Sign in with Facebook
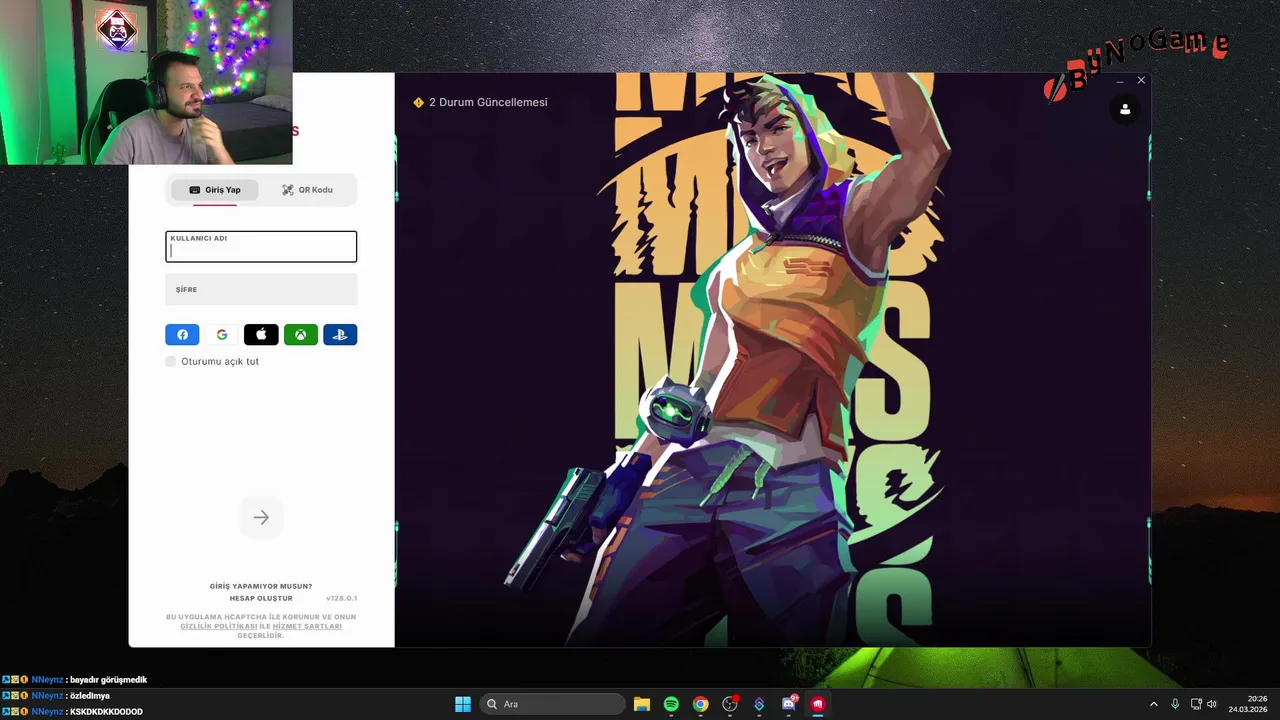The image size is (1280, 720). point(182,335)
